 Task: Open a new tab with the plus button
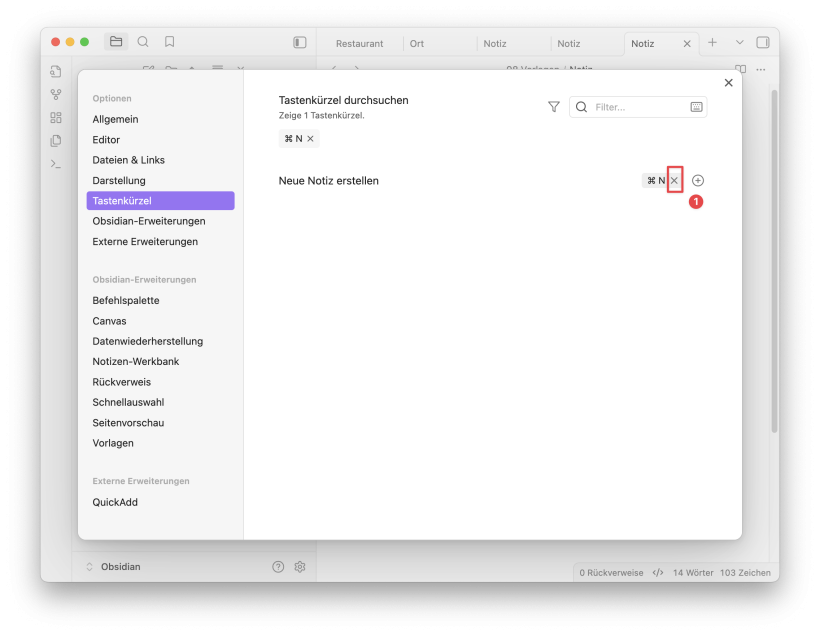point(712,43)
